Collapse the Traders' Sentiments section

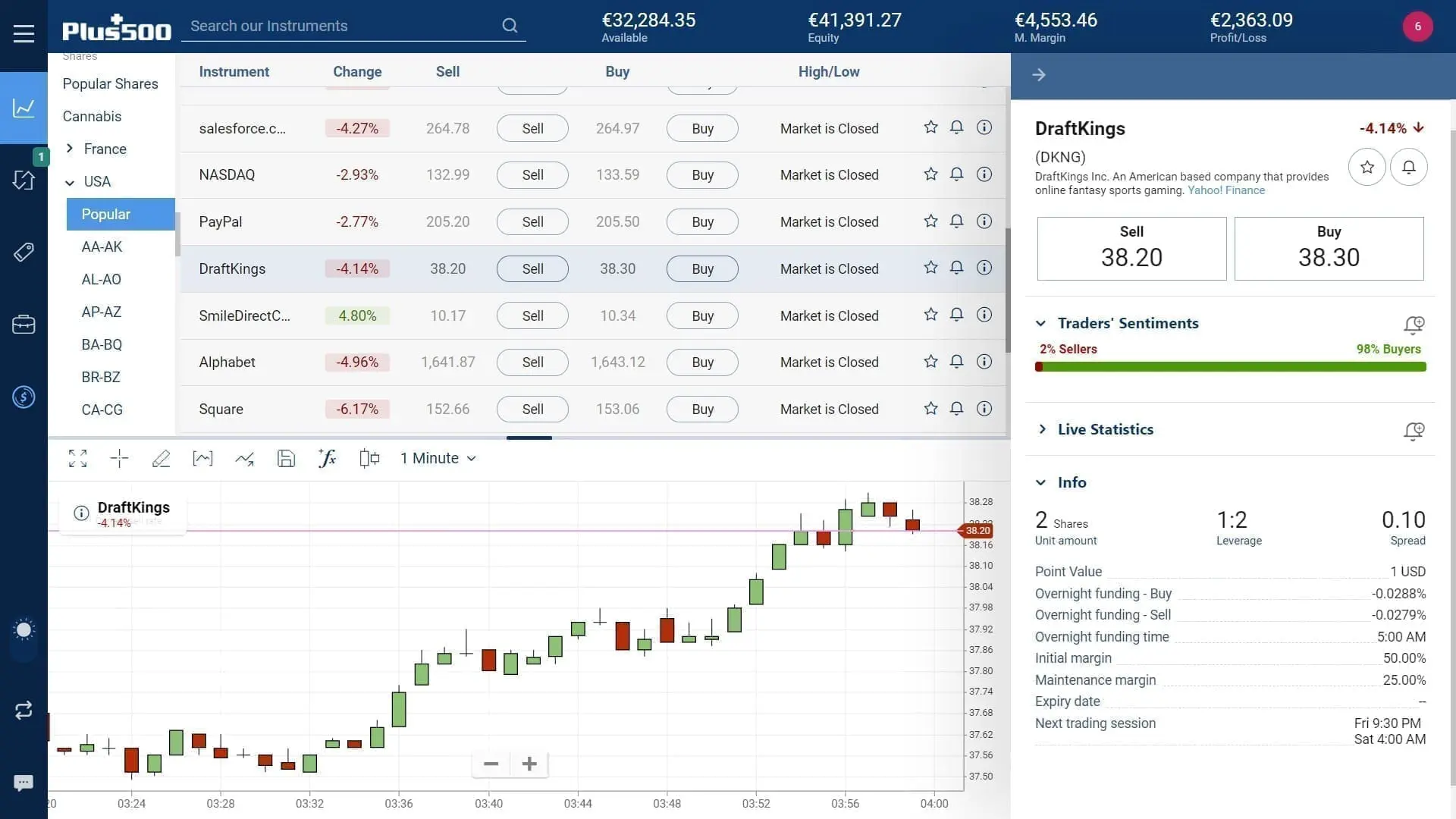pos(1040,323)
